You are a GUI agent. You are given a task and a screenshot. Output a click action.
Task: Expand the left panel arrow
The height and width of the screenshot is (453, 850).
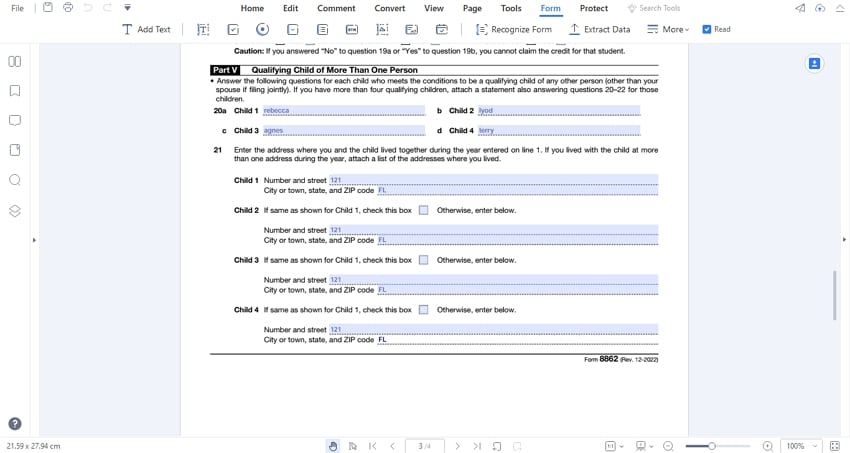click(x=34, y=240)
